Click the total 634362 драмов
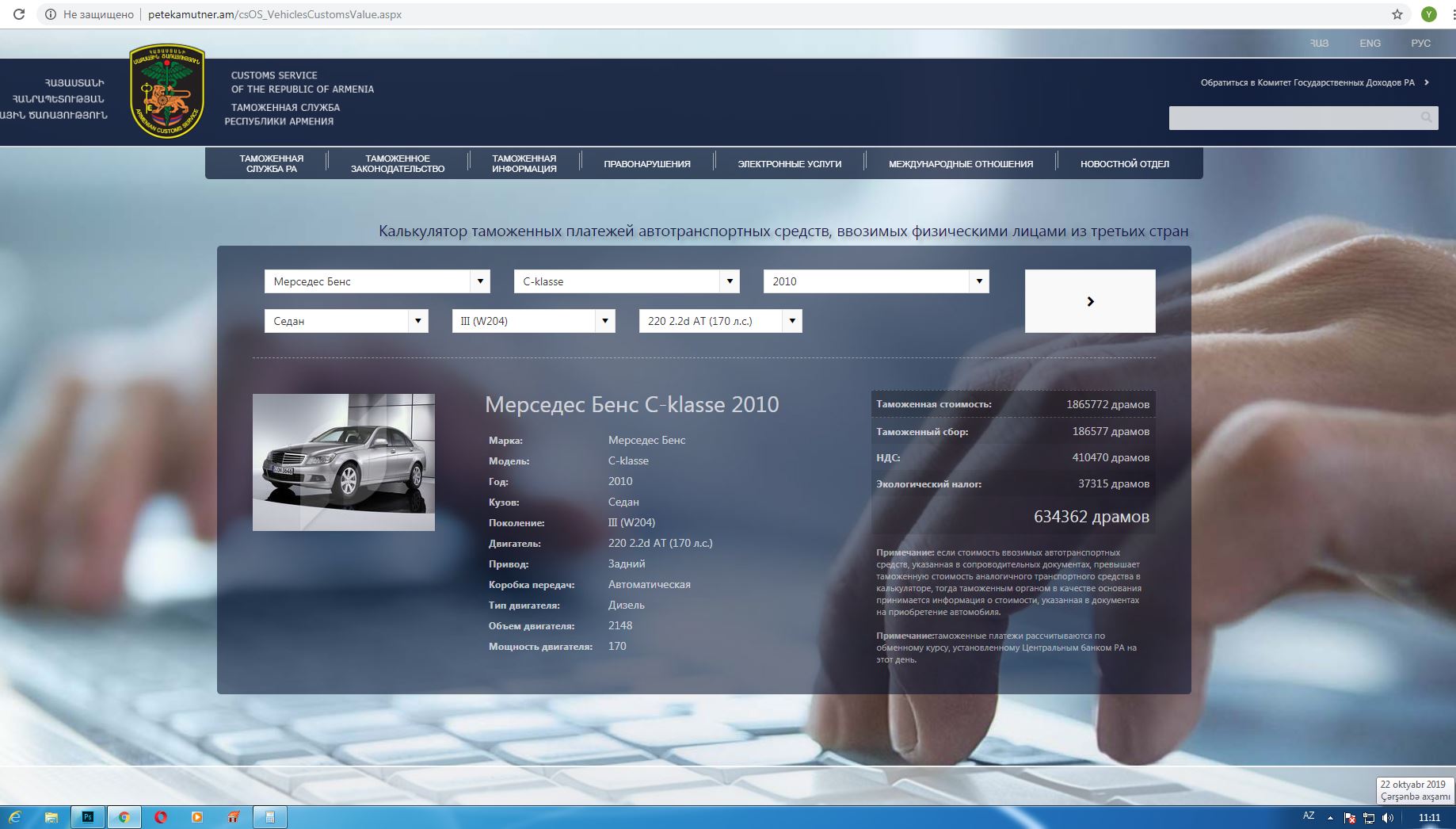This screenshot has height=829, width=1456. (1092, 517)
